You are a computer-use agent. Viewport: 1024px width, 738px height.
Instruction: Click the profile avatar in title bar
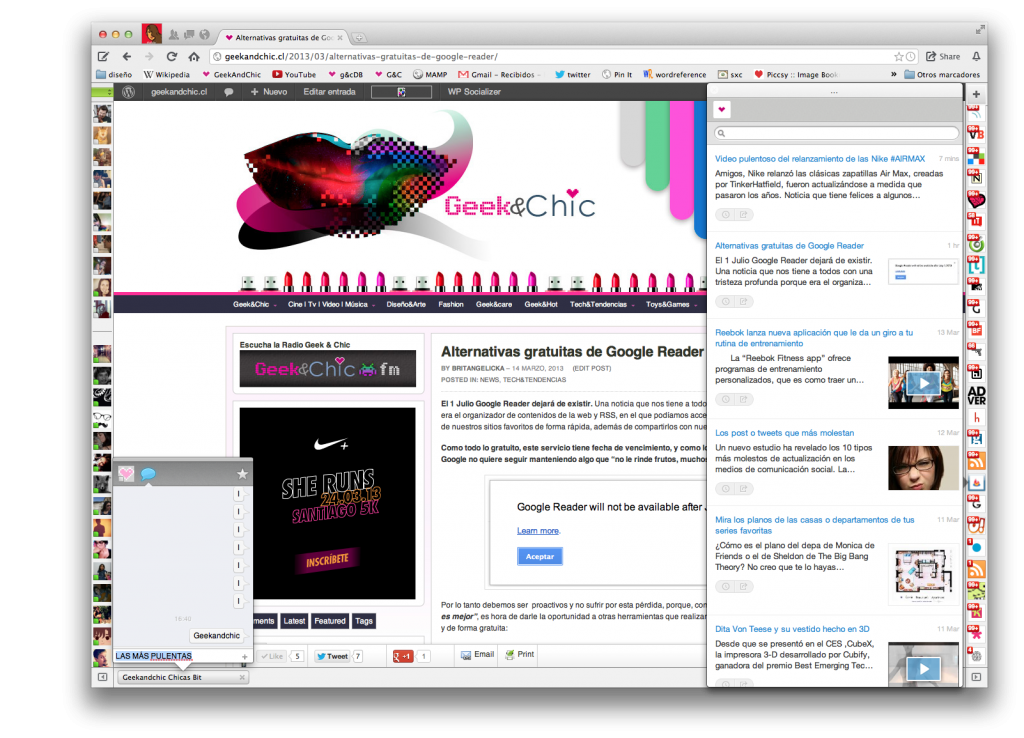coord(152,33)
